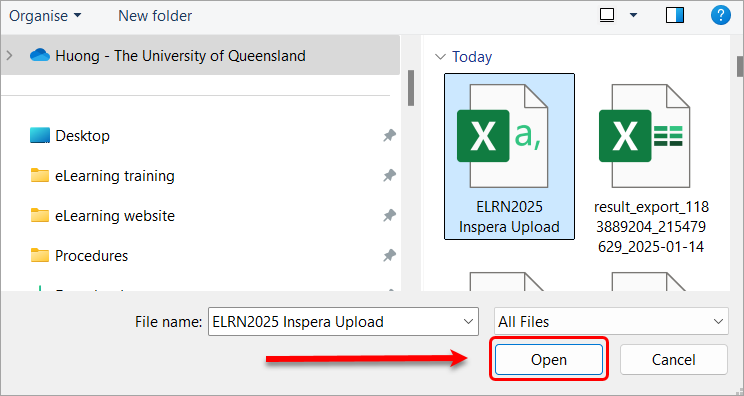Open the Desktop location
Screen dimensions: 744x396
tap(83, 136)
